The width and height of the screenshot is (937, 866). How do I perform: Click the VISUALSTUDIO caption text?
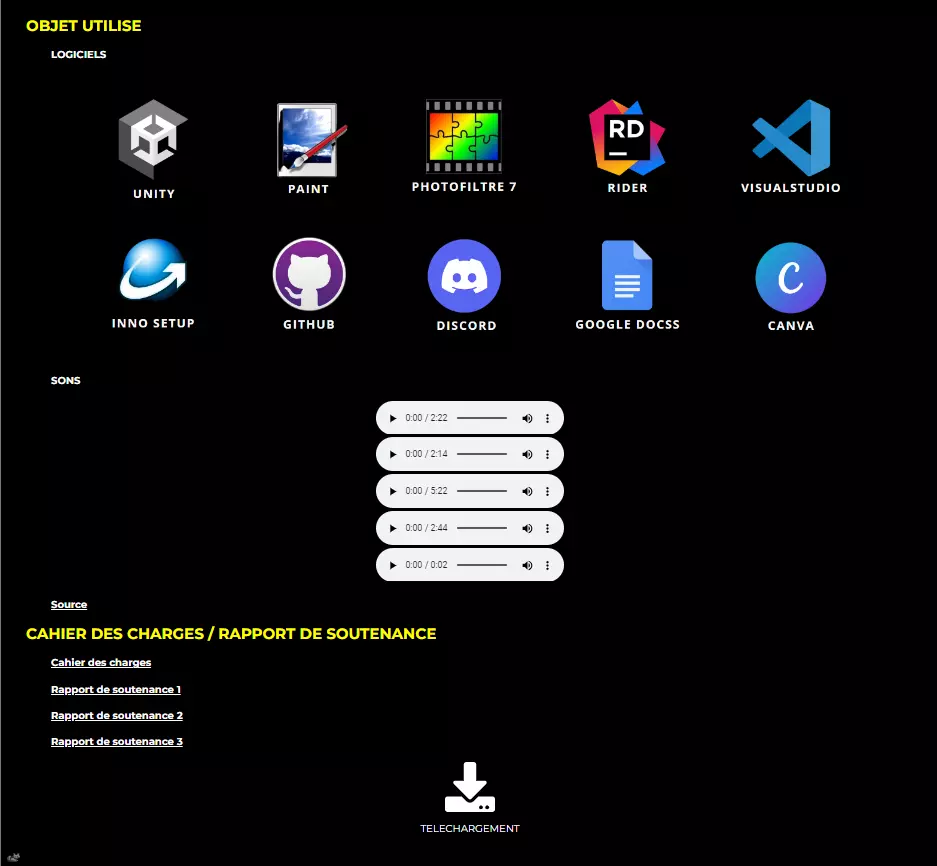coord(791,188)
